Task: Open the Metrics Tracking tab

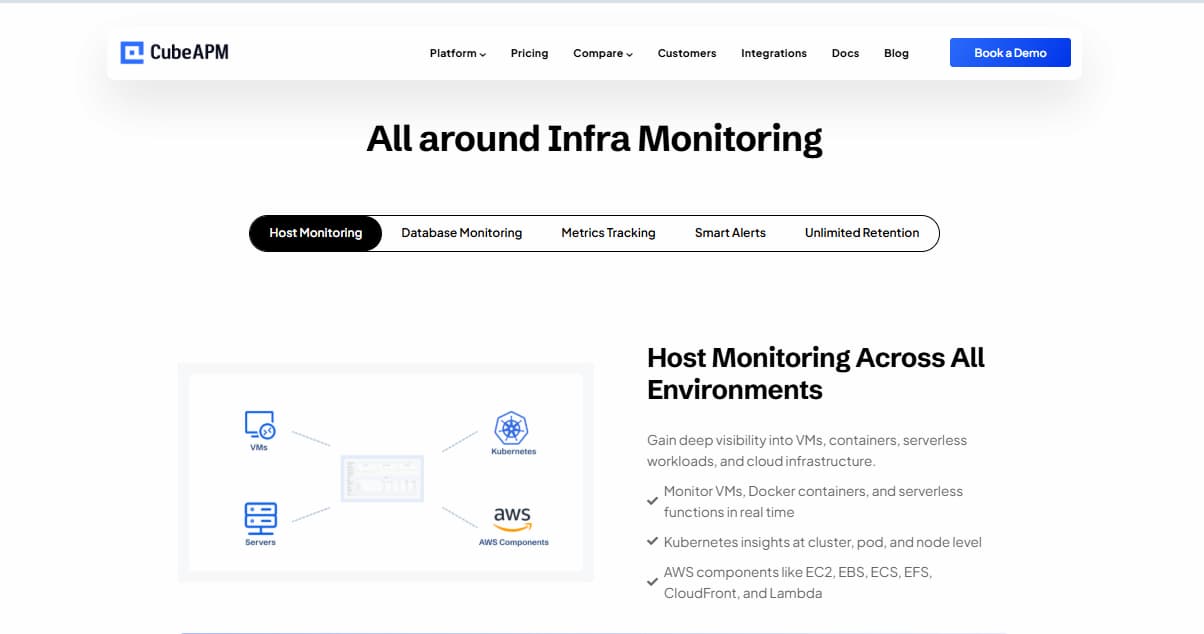Action: (608, 233)
